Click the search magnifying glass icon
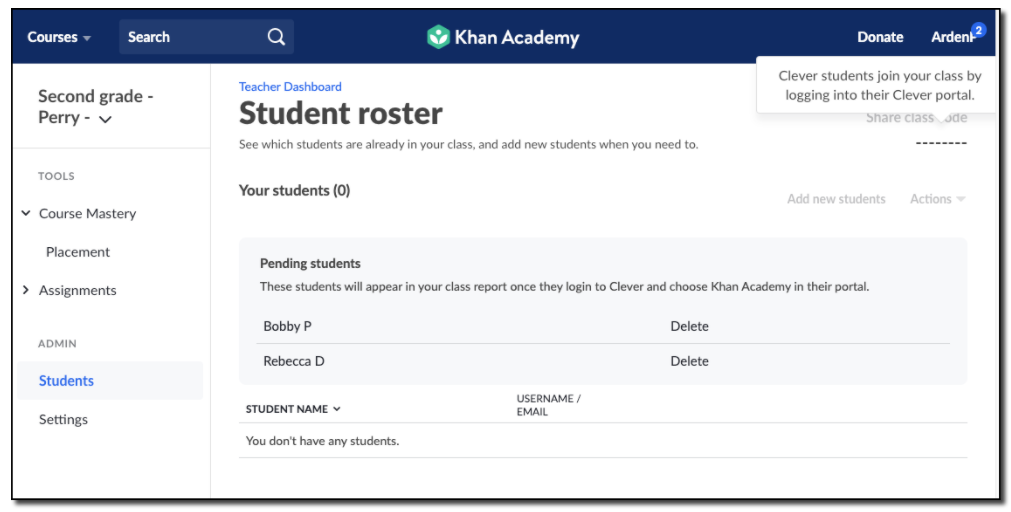Image resolution: width=1011 pixels, height=512 pixels. (x=276, y=37)
